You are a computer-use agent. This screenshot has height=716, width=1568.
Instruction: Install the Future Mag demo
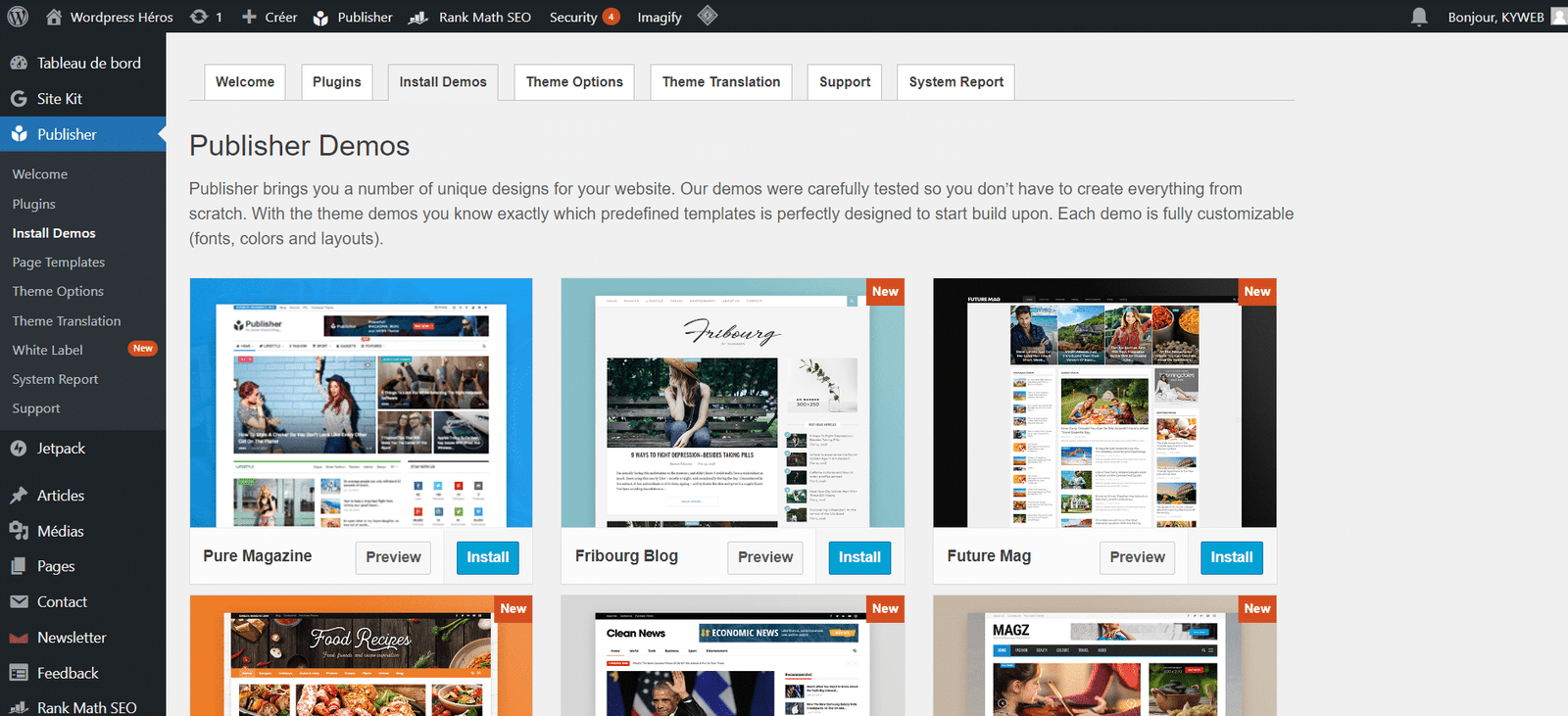1231,557
